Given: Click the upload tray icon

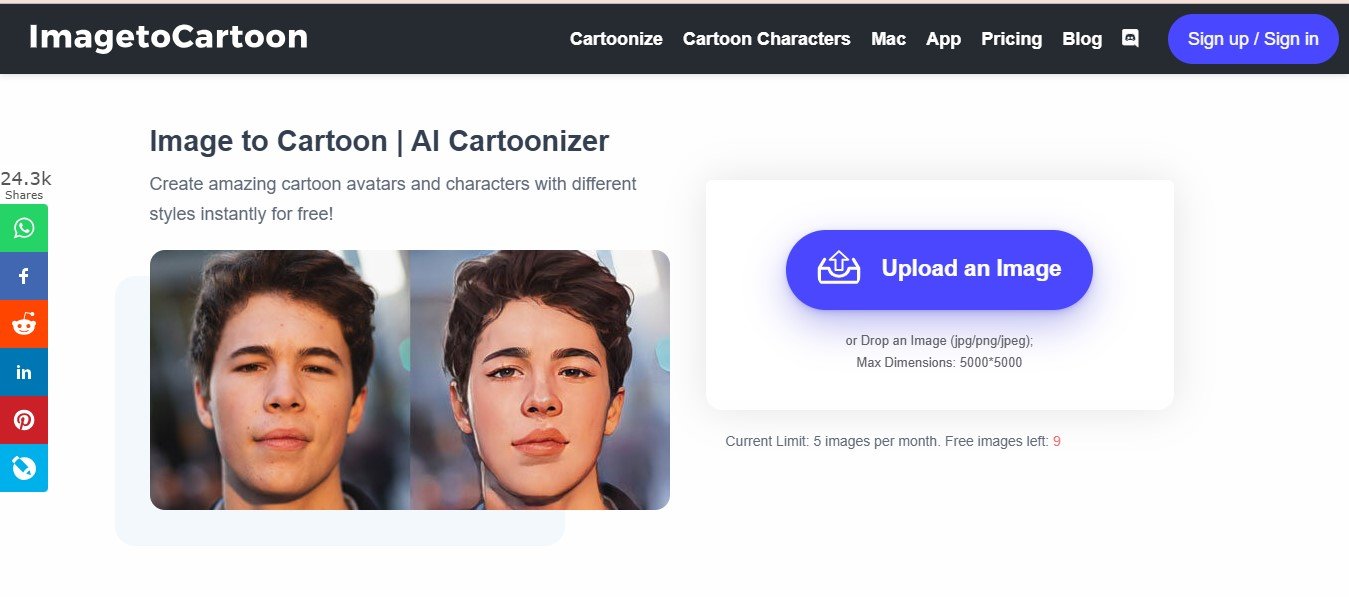Looking at the screenshot, I should tap(839, 268).
